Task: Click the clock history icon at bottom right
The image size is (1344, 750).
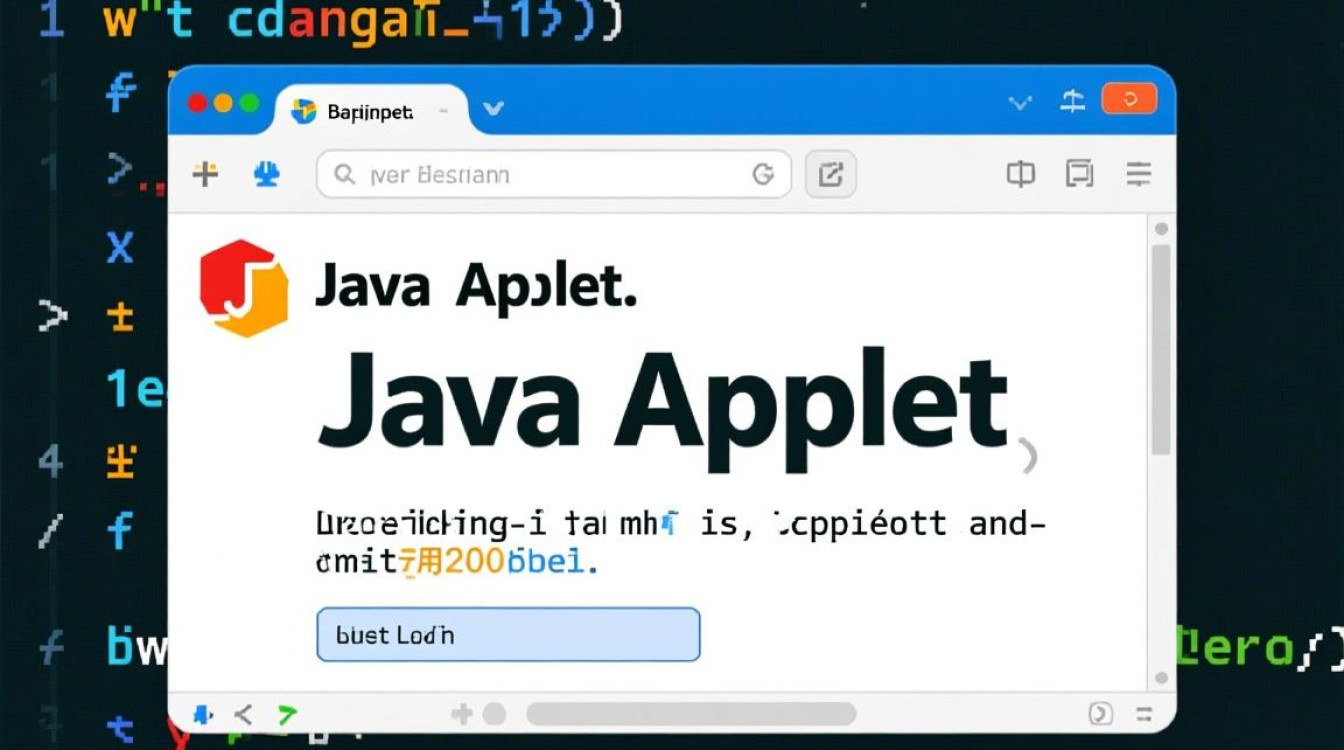Action: [1100, 714]
